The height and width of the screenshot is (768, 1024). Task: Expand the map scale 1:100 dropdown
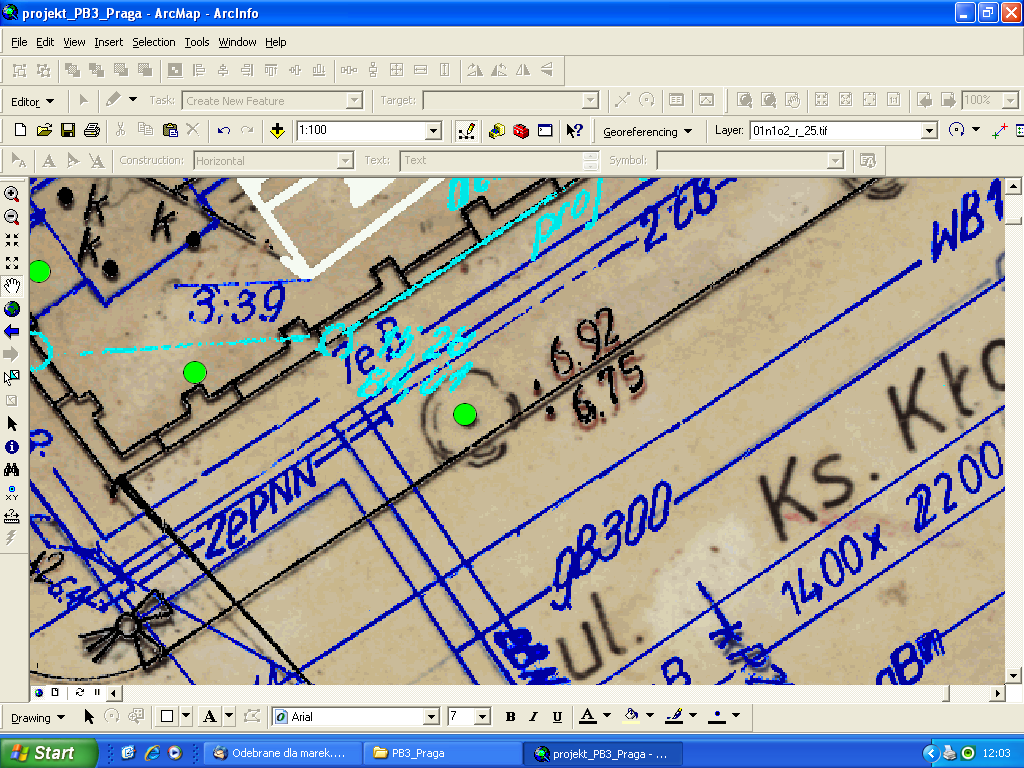coord(434,131)
